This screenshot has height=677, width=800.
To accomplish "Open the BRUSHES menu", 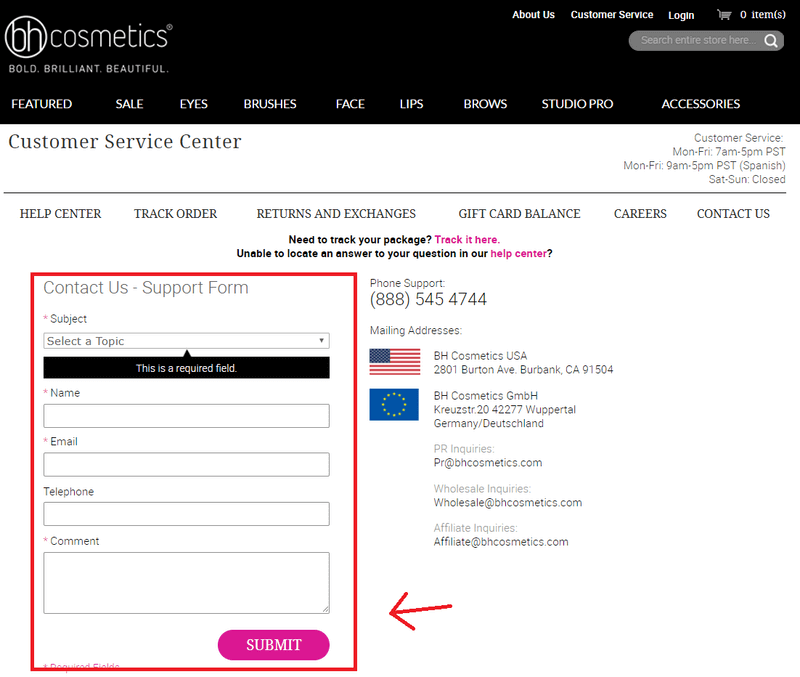I will point(270,104).
